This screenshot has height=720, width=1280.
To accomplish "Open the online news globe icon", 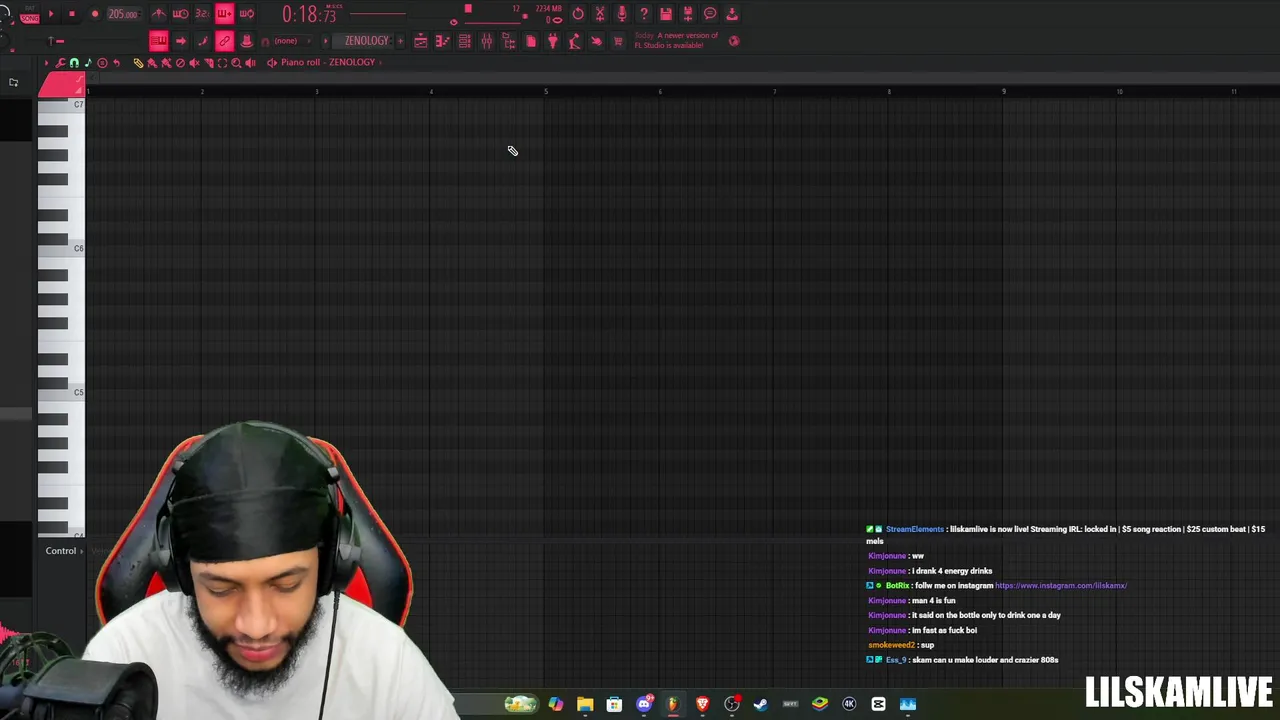I will (734, 41).
